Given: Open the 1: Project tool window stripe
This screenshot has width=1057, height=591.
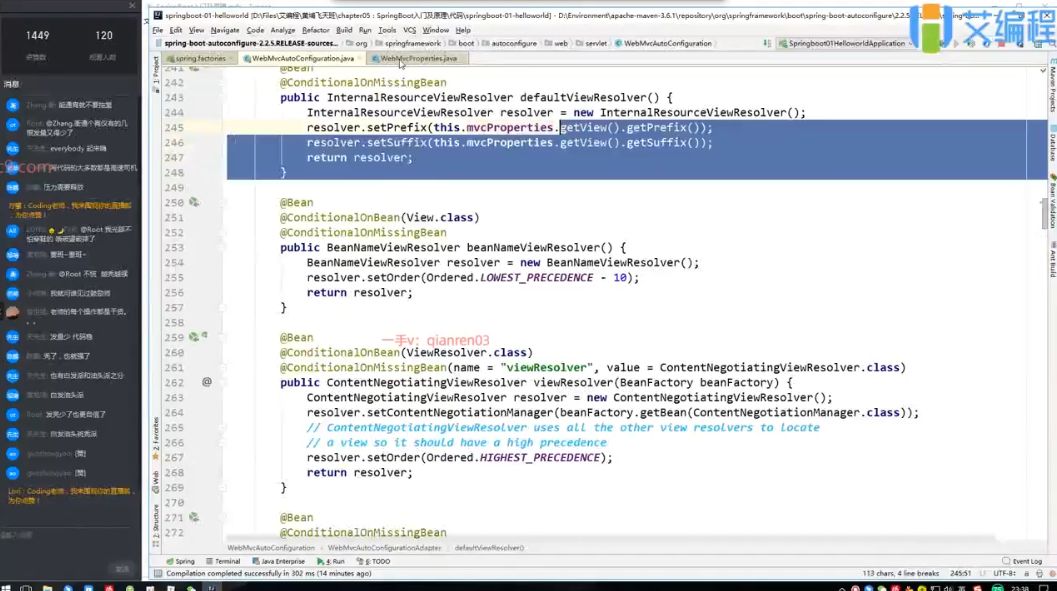Looking at the screenshot, I should tap(156, 74).
